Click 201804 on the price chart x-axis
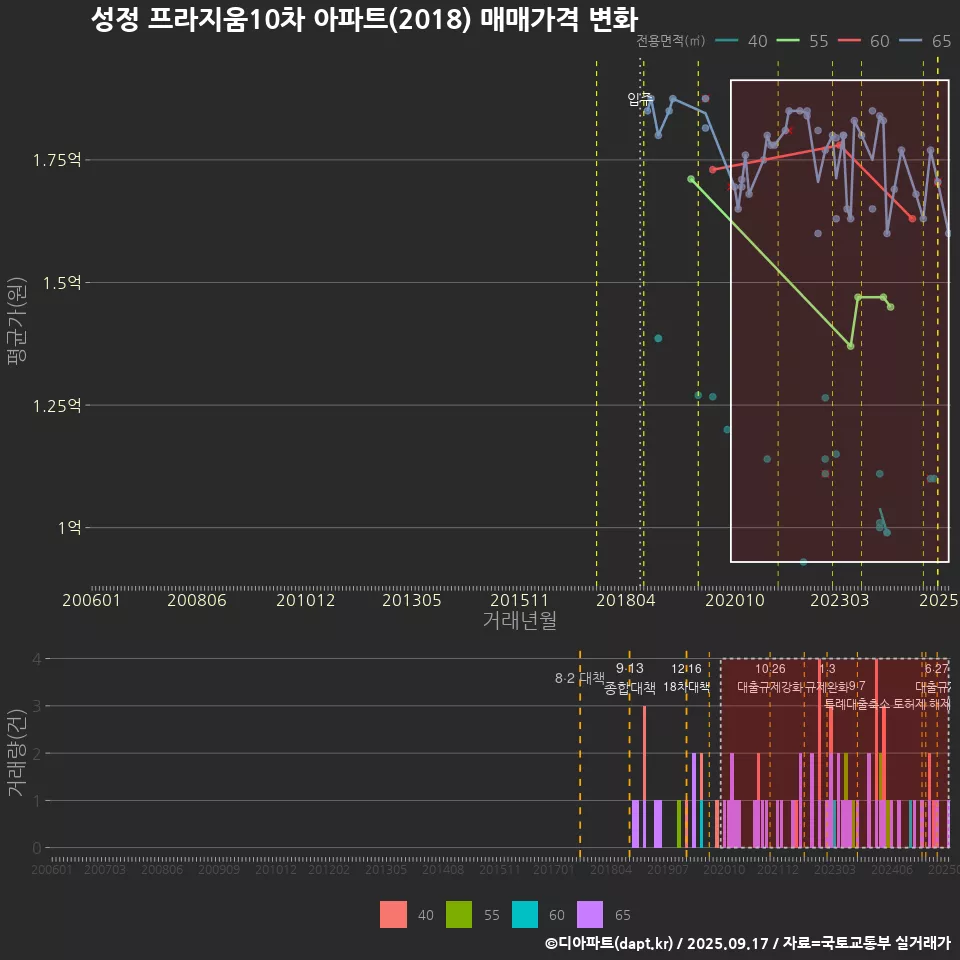The height and width of the screenshot is (960, 960). 626,600
